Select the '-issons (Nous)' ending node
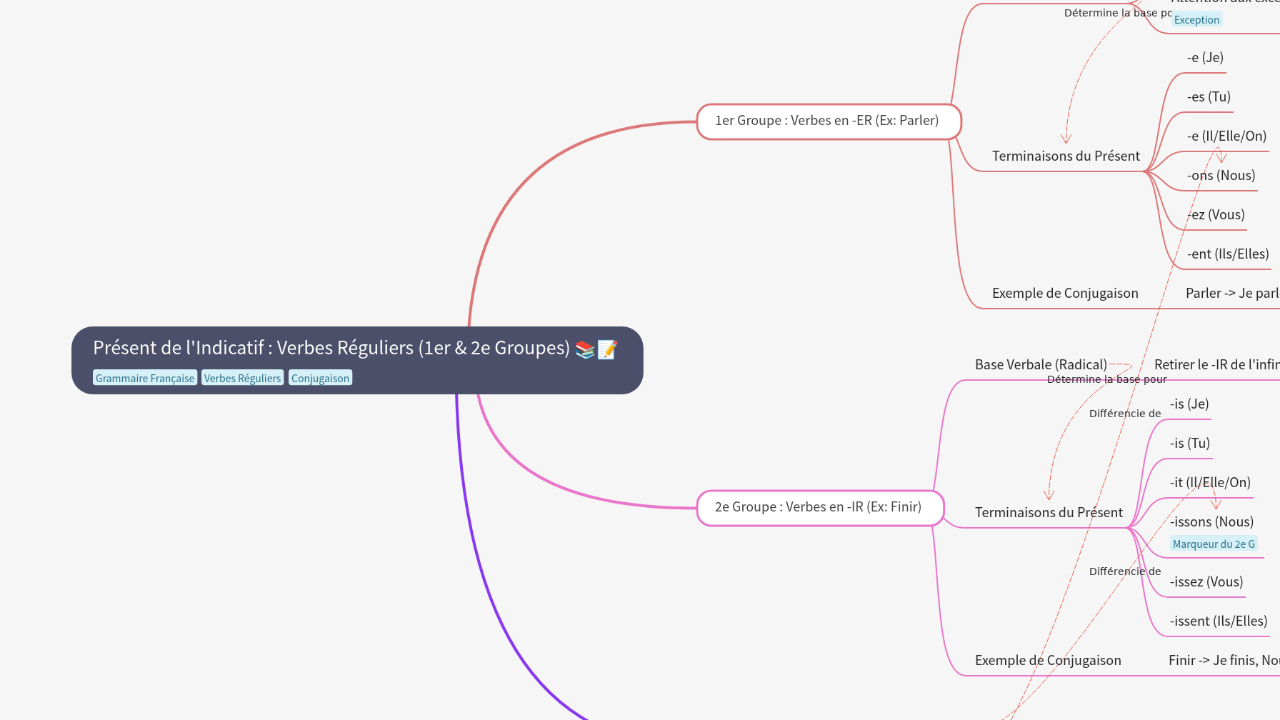The height and width of the screenshot is (720, 1280). click(1211, 521)
